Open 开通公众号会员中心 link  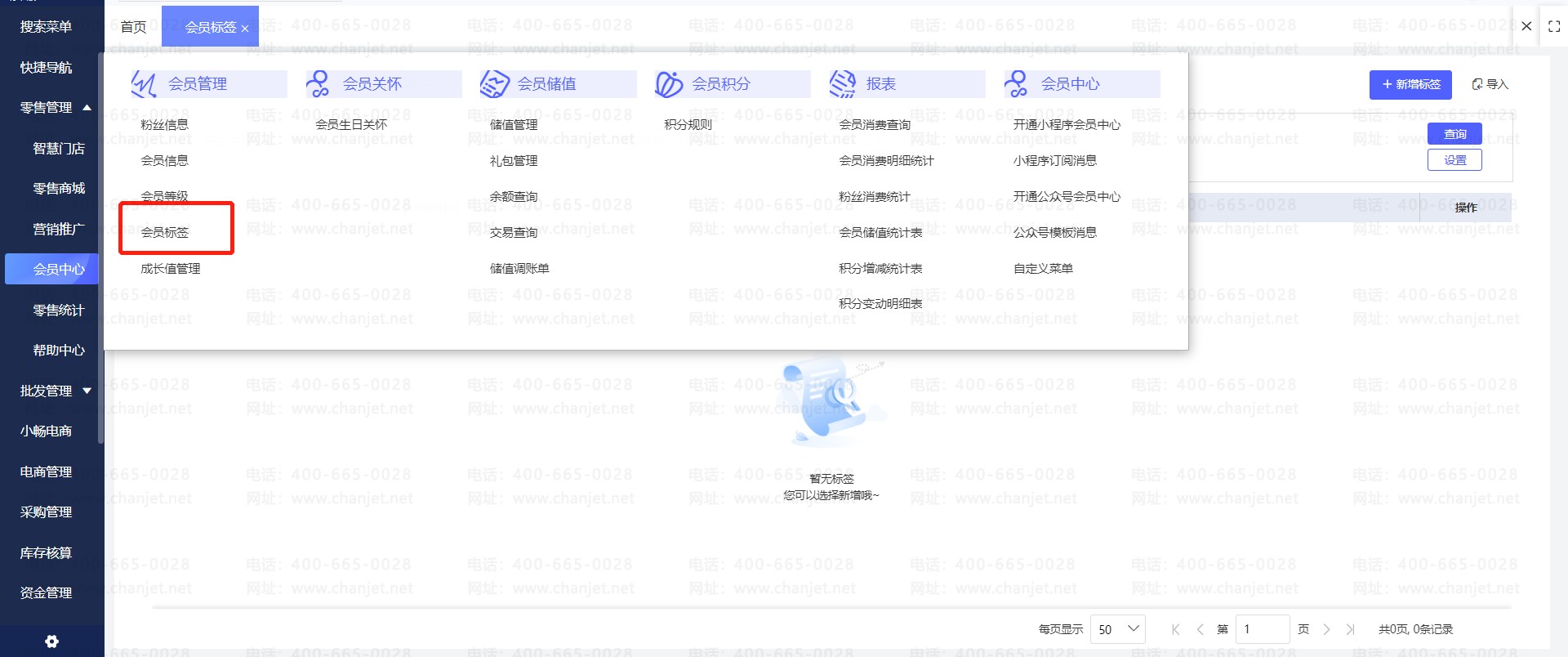click(x=1067, y=197)
